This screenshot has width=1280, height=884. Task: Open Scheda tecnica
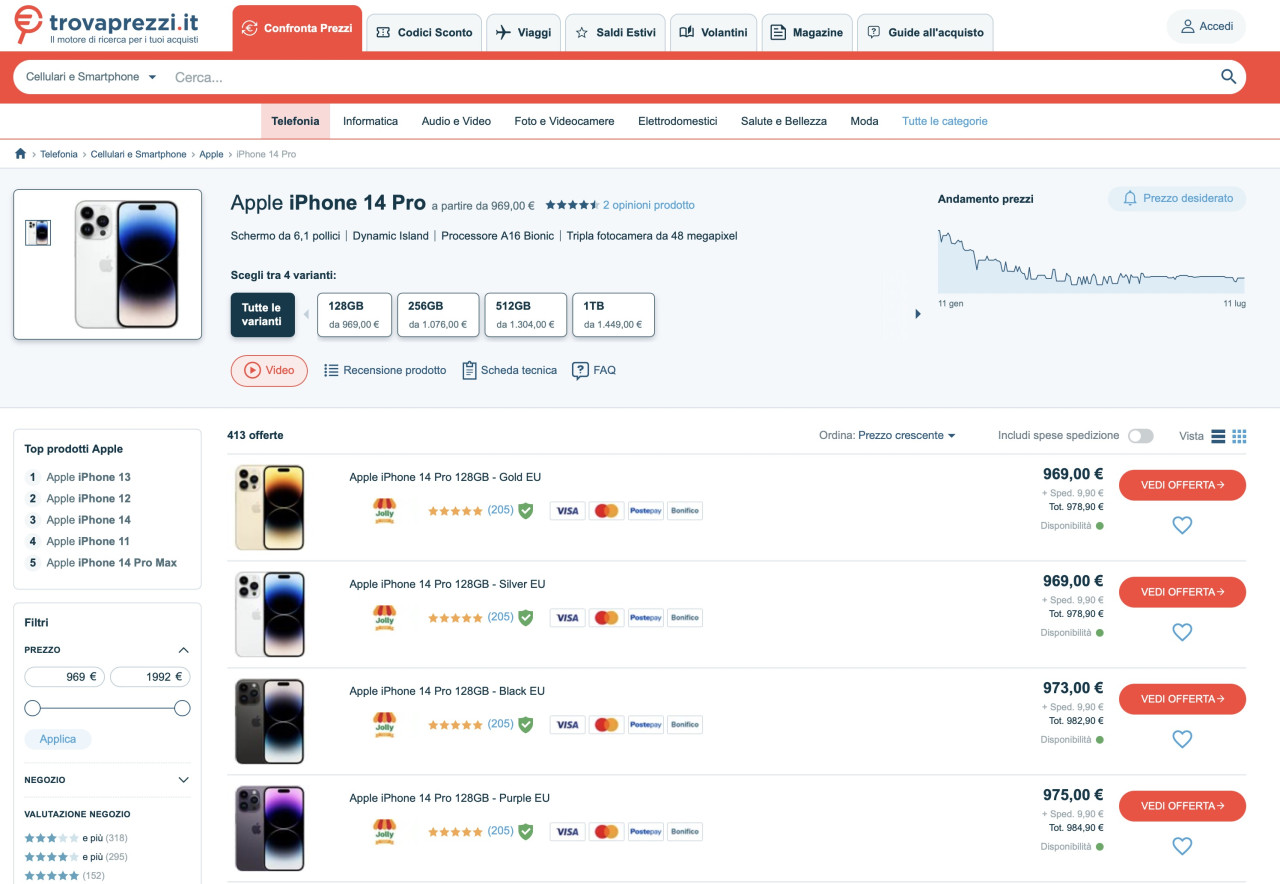tap(509, 370)
